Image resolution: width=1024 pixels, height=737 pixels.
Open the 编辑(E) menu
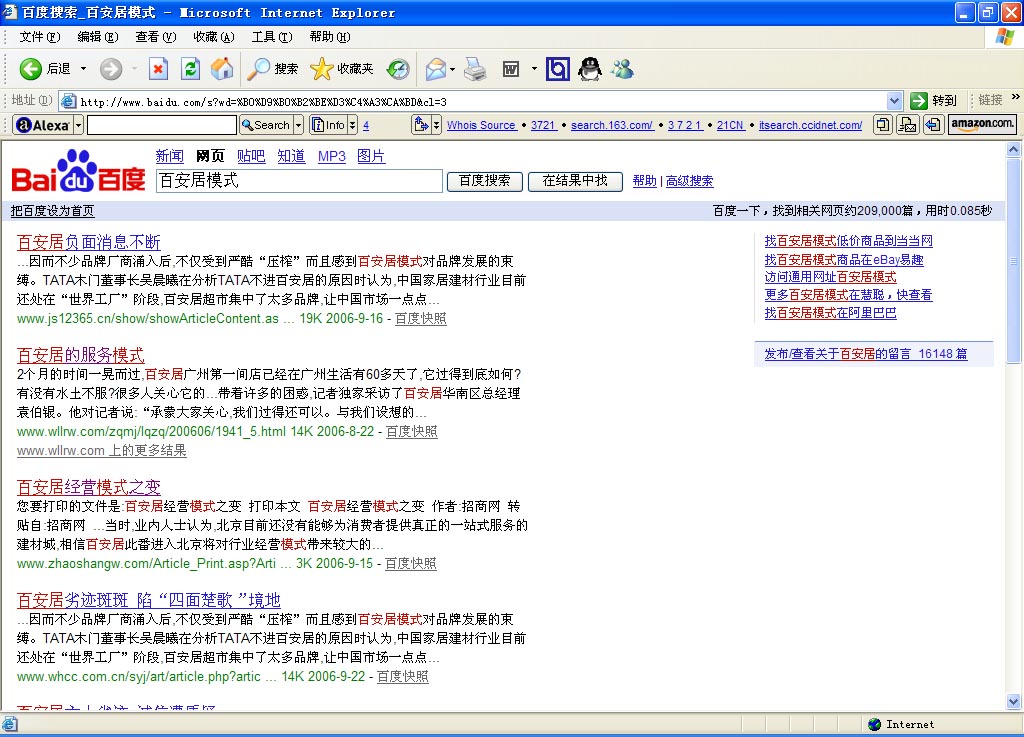click(x=98, y=37)
